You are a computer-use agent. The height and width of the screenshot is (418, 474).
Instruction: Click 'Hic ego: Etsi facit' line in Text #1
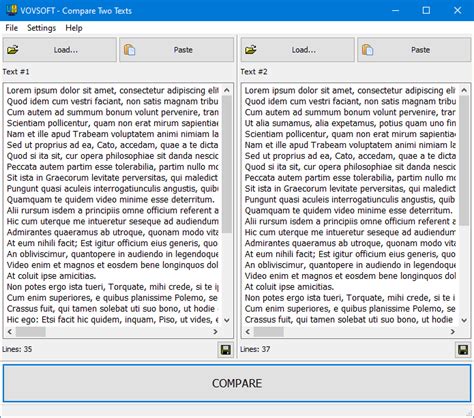click(113, 320)
